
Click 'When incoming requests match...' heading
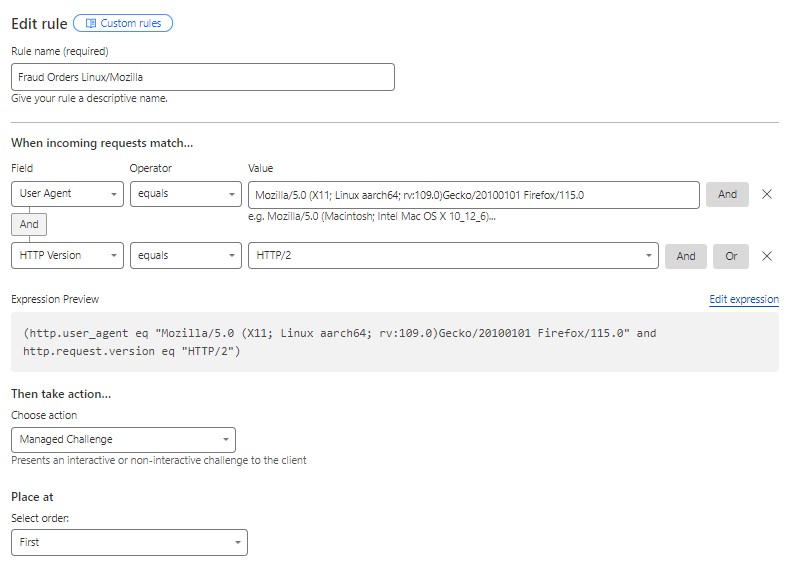(x=102, y=143)
